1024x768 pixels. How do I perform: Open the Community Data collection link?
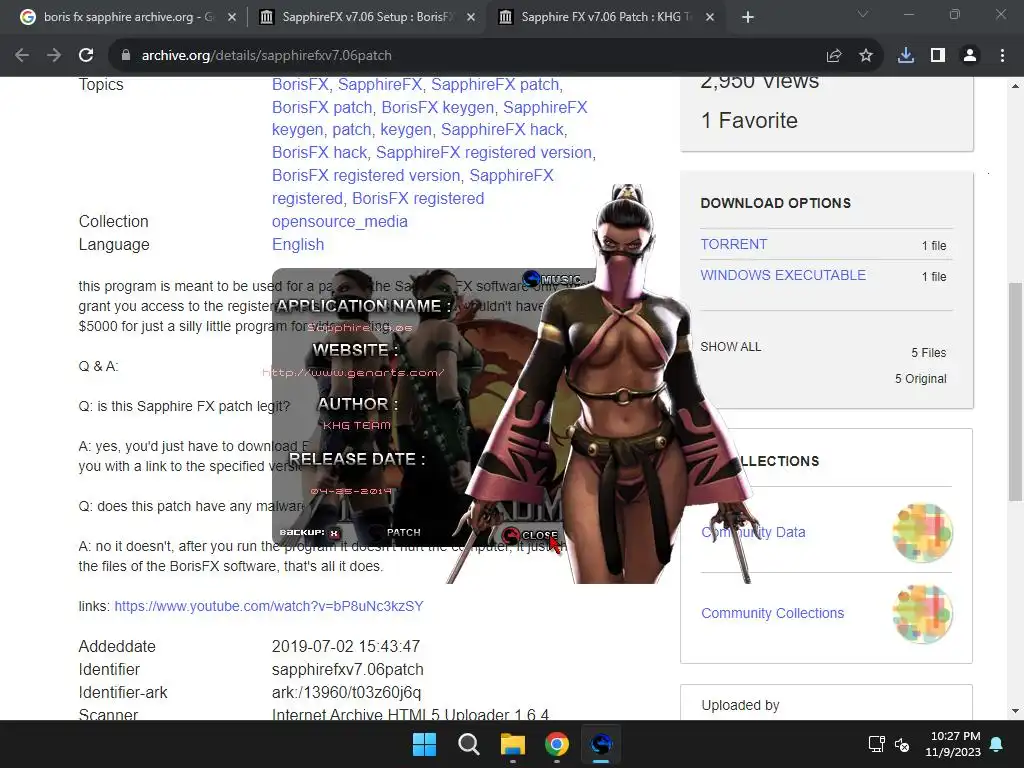pos(753,532)
